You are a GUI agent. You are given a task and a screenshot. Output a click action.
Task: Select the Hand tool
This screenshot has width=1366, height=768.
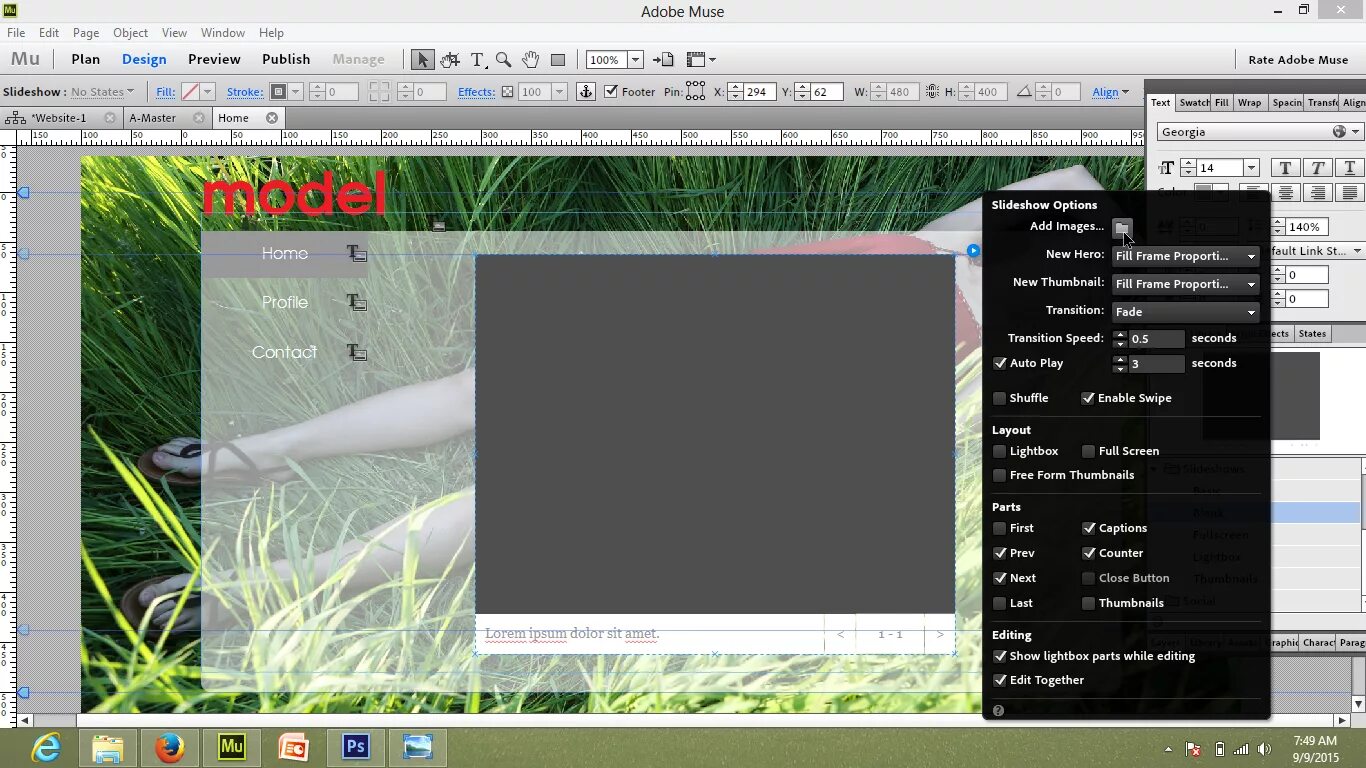pyautogui.click(x=530, y=60)
